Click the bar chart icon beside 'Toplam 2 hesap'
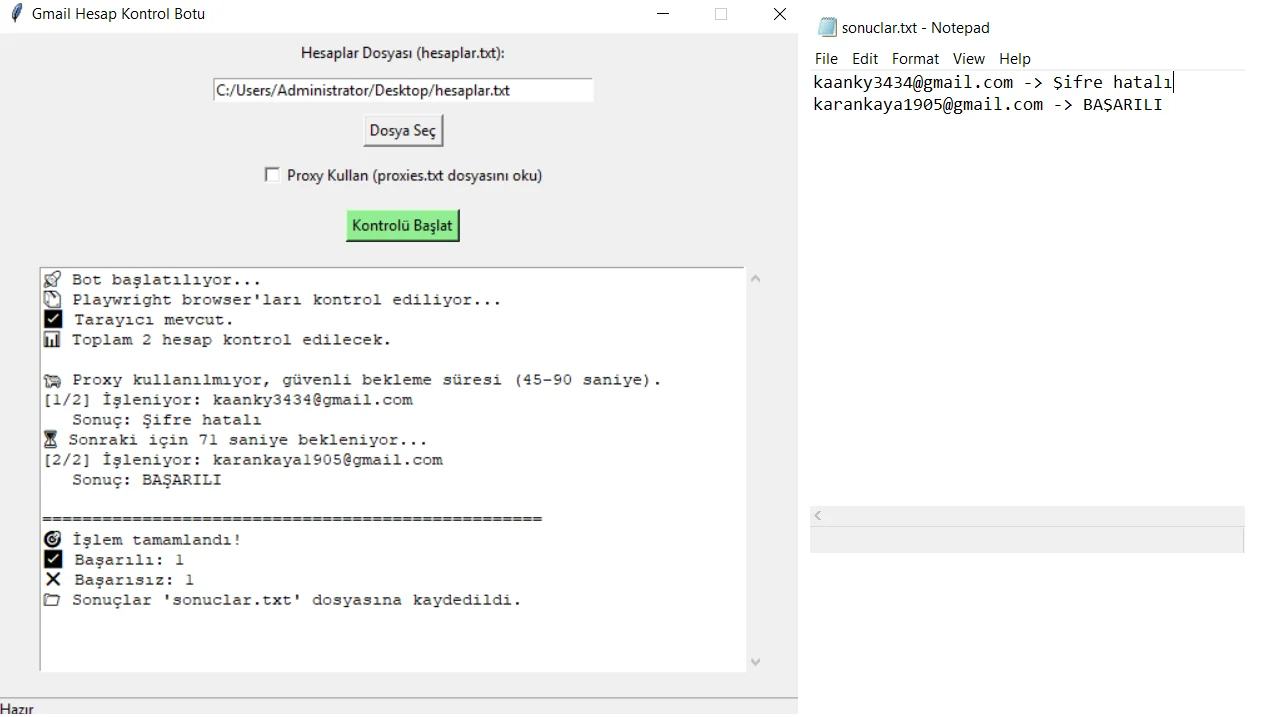This screenshot has height=717, width=1261. click(53, 339)
